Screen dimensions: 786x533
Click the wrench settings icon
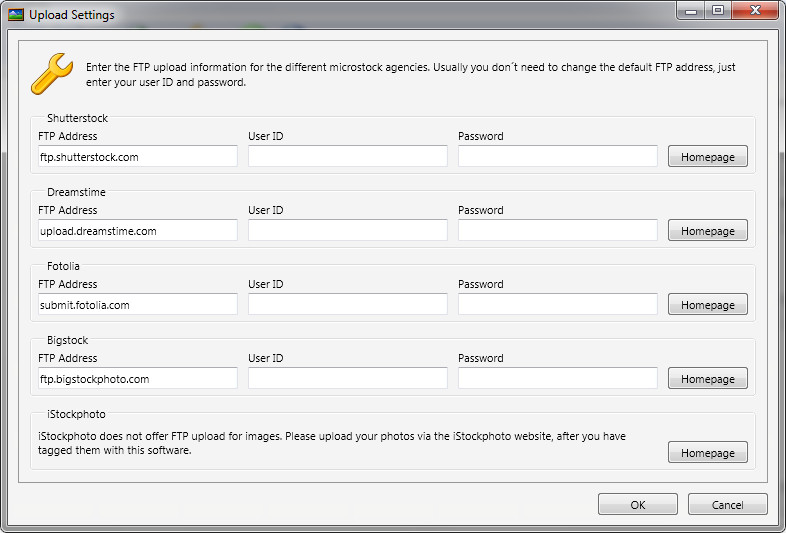[x=51, y=74]
